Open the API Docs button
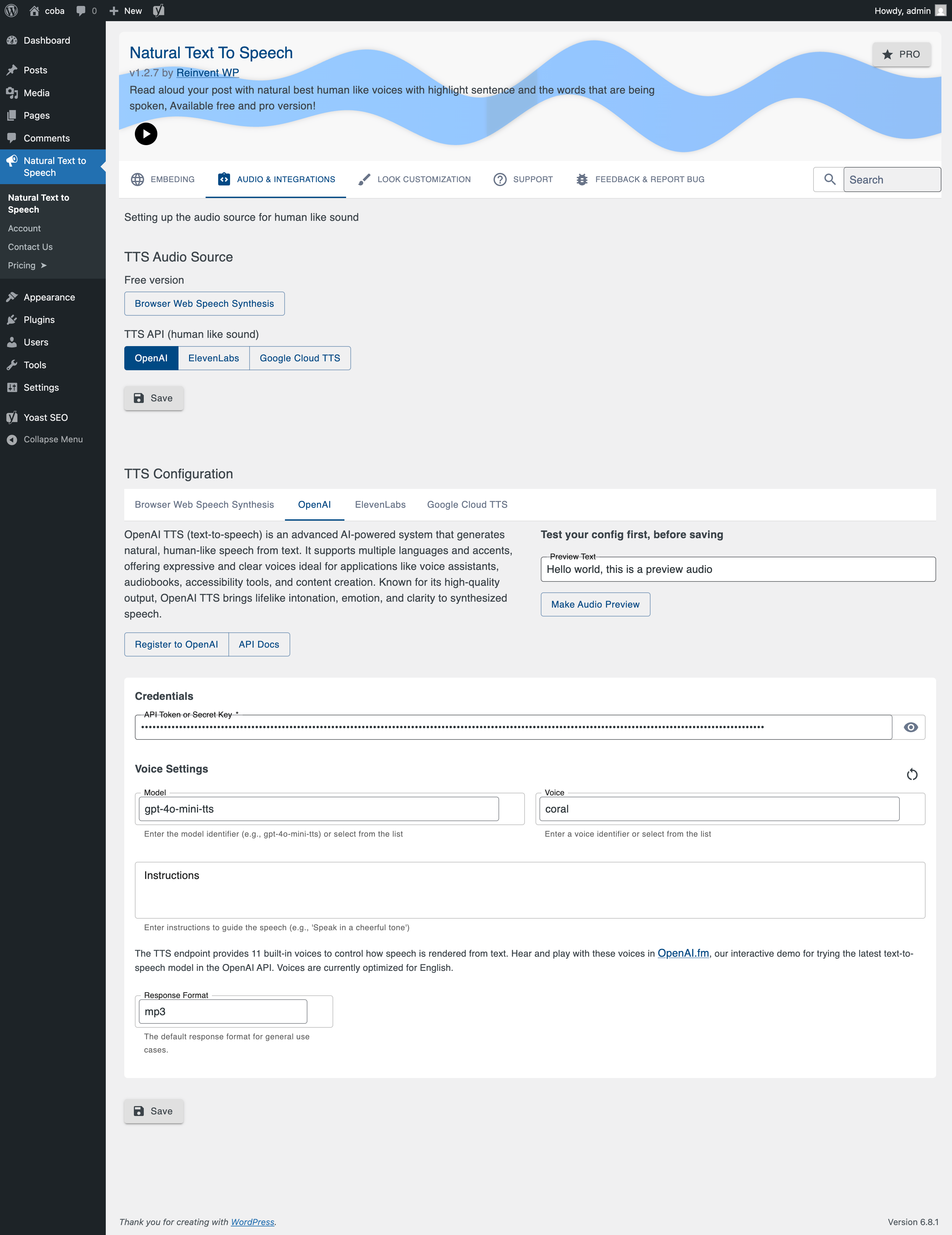This screenshot has height=1235, width=952. (x=259, y=644)
